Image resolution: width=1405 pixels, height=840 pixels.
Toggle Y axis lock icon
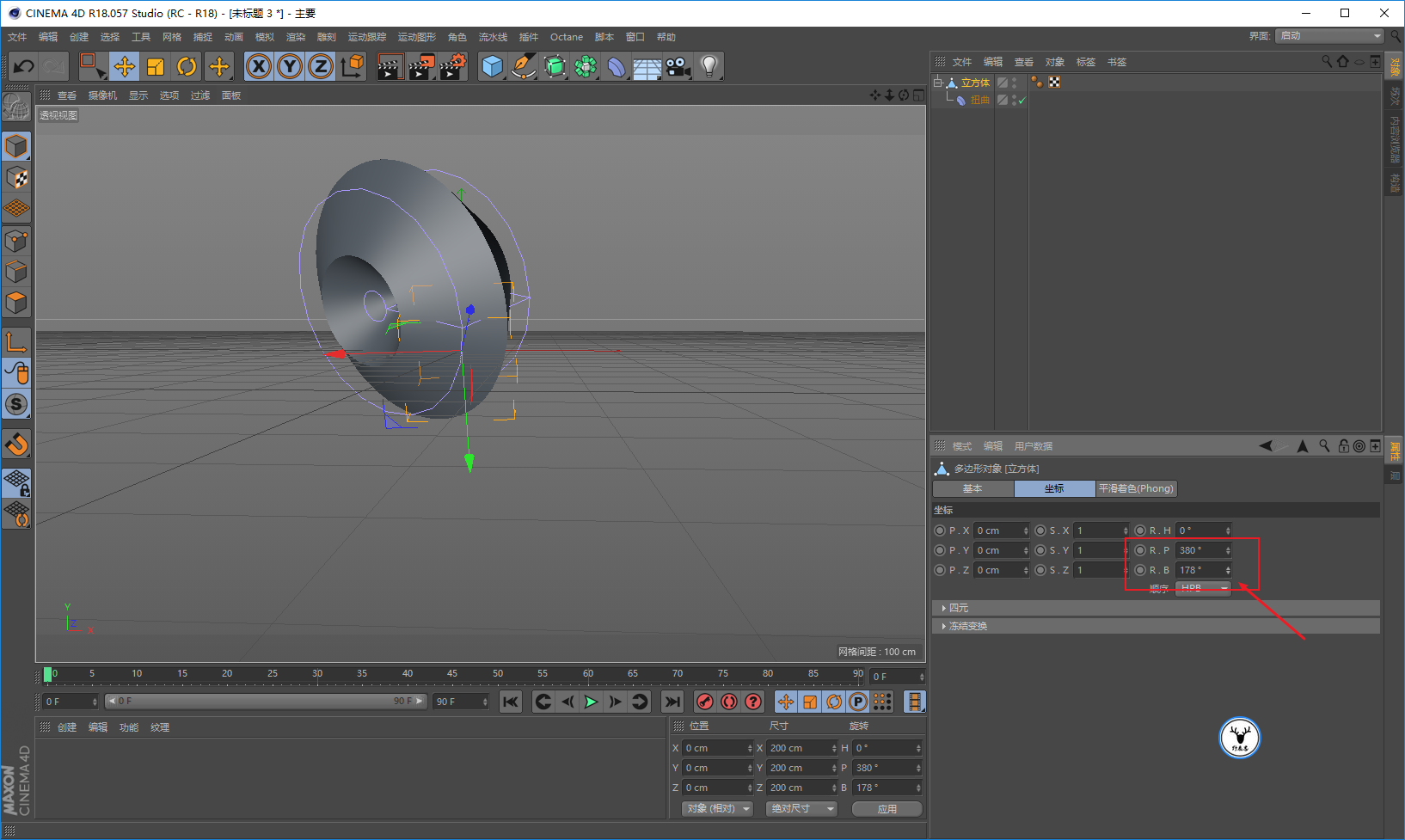pos(290,66)
